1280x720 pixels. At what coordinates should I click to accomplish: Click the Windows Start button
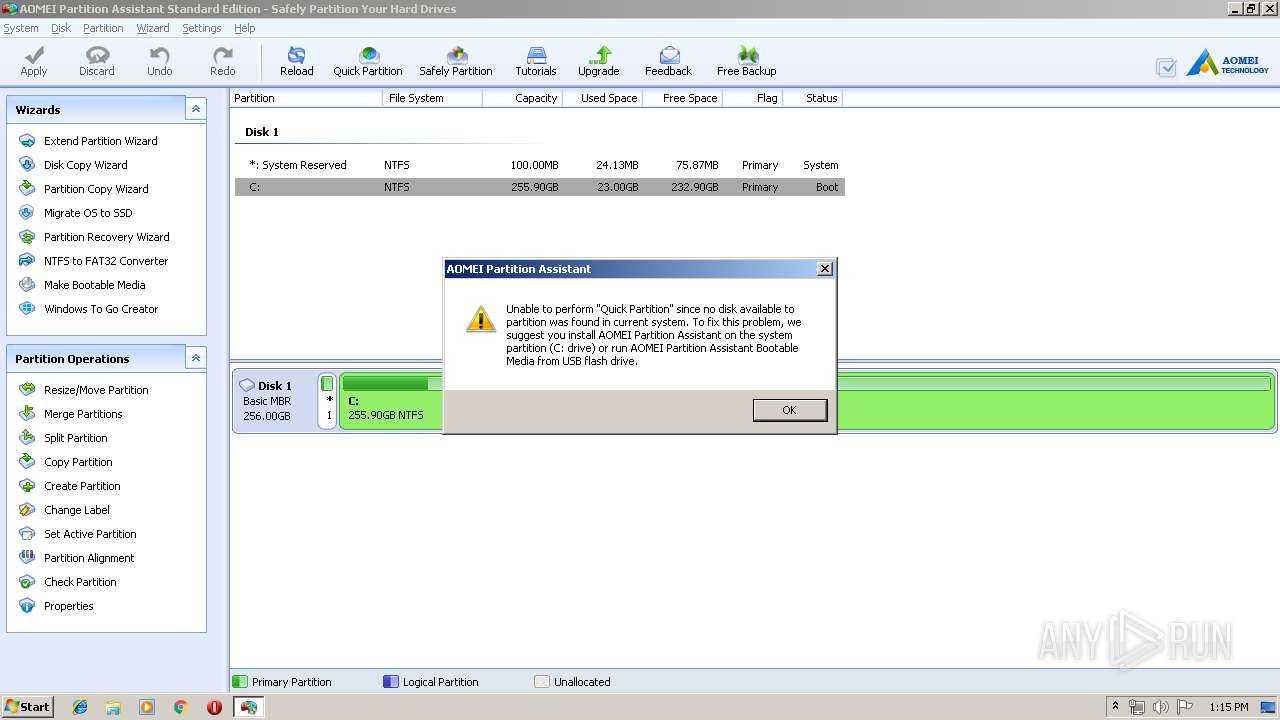click(27, 706)
